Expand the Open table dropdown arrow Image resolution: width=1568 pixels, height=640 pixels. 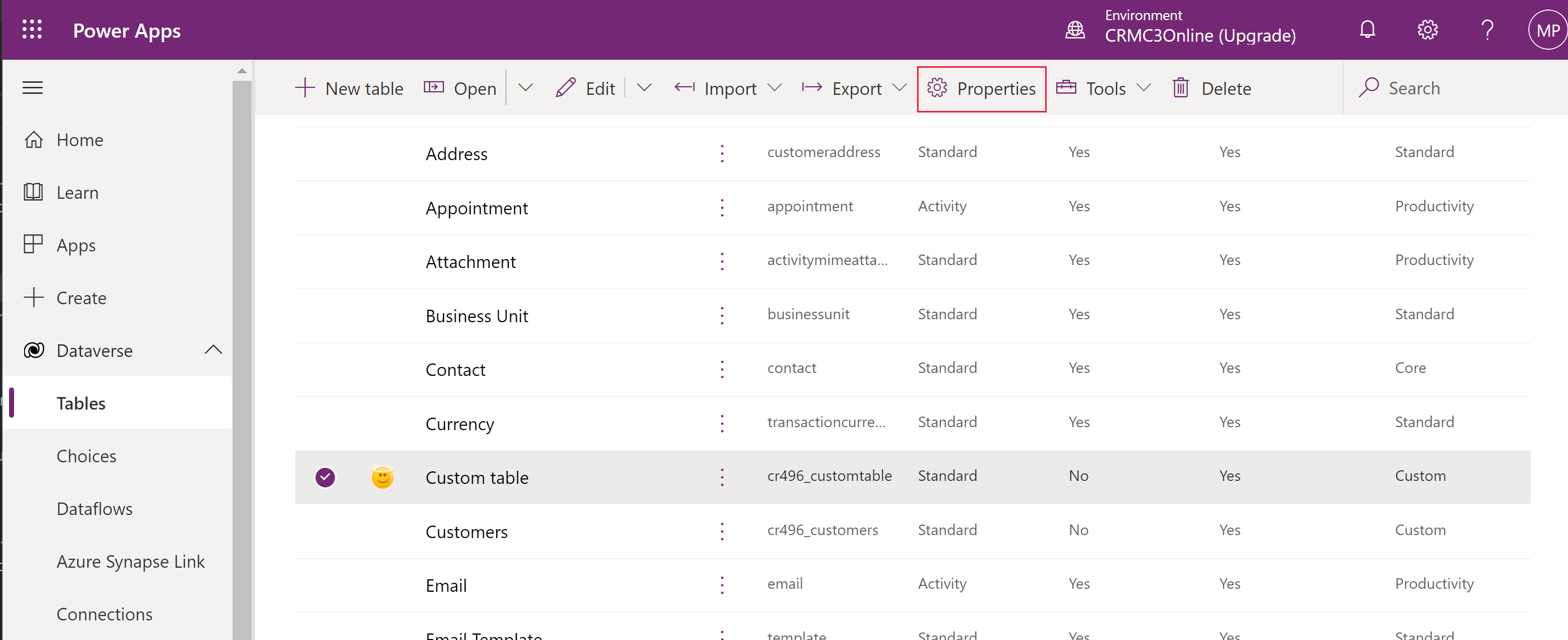[x=527, y=88]
